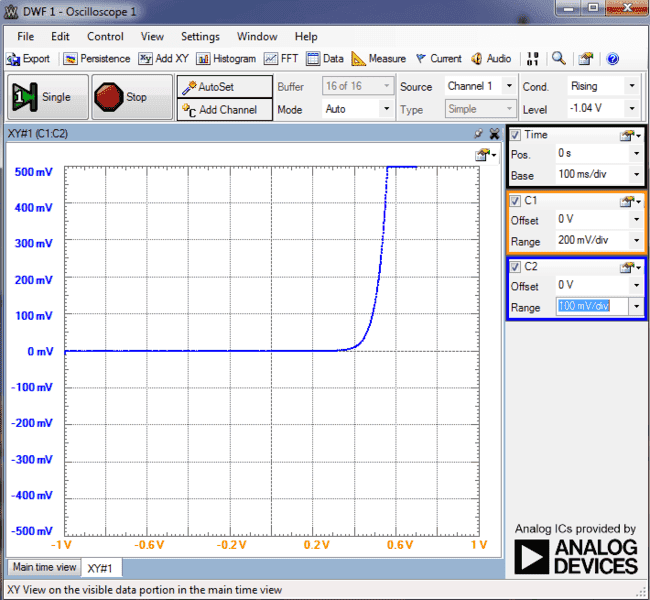Disable the C2 channel checkbox
Screen dimensions: 650x600
point(515,266)
